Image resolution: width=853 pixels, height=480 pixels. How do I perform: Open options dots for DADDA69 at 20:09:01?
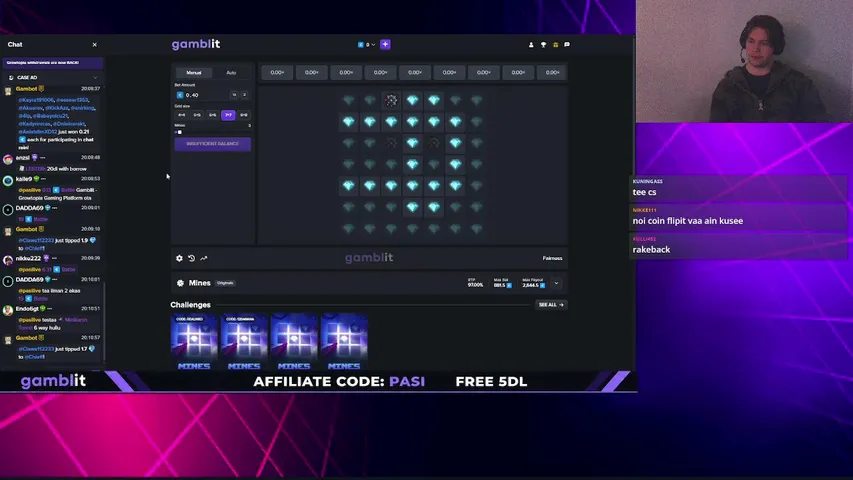click(x=54, y=208)
